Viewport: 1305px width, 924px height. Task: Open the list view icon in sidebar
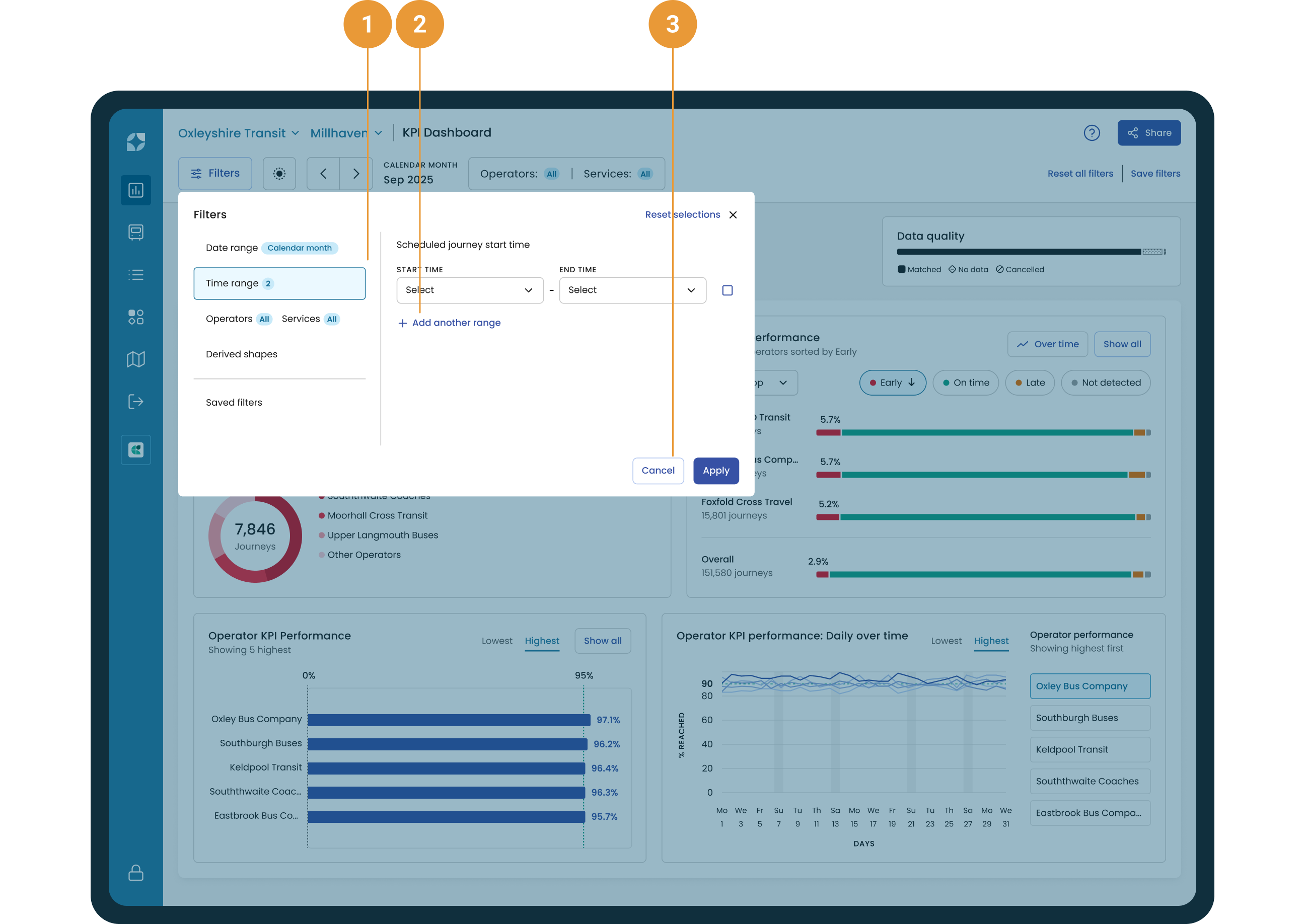click(x=135, y=275)
